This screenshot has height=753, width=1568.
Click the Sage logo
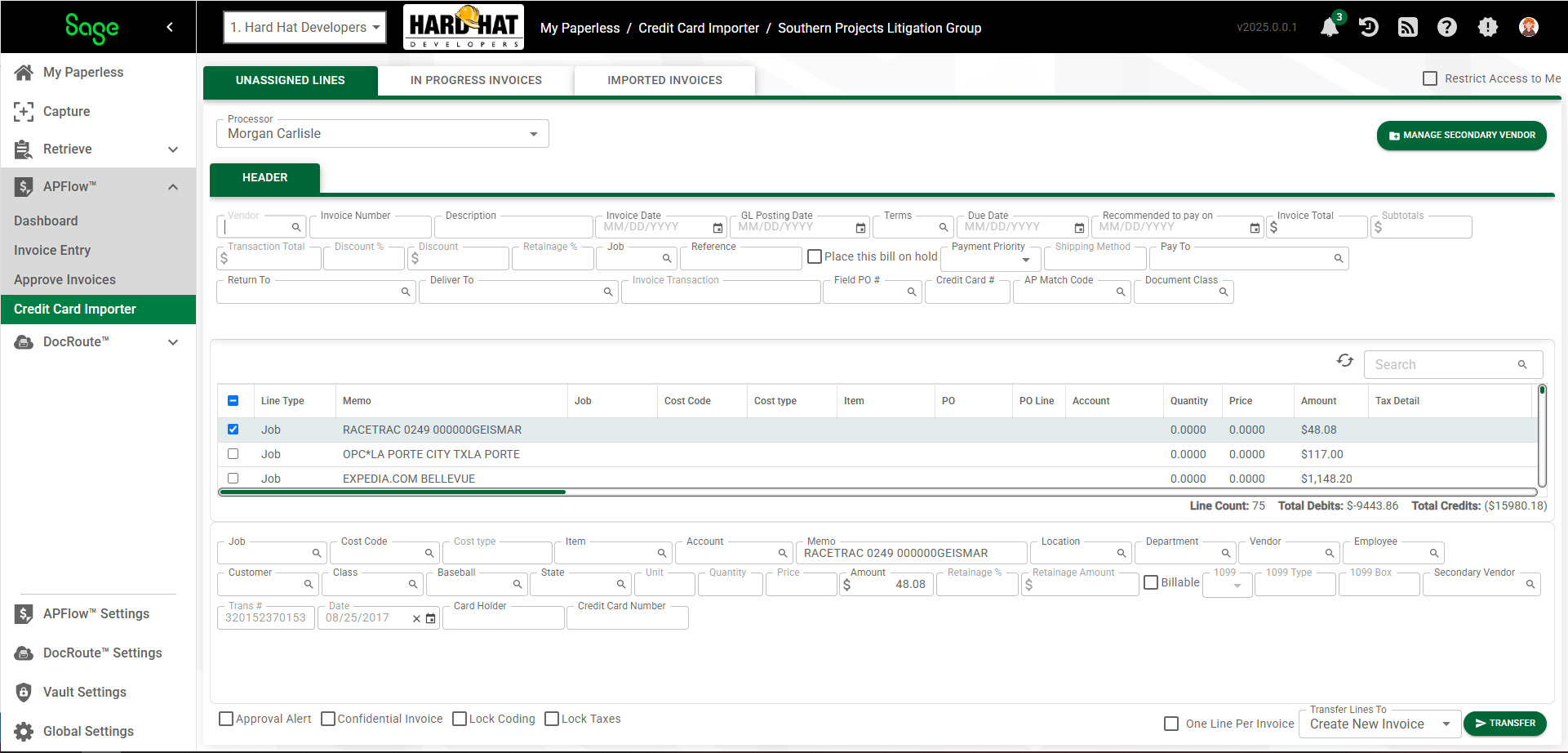[x=91, y=29]
